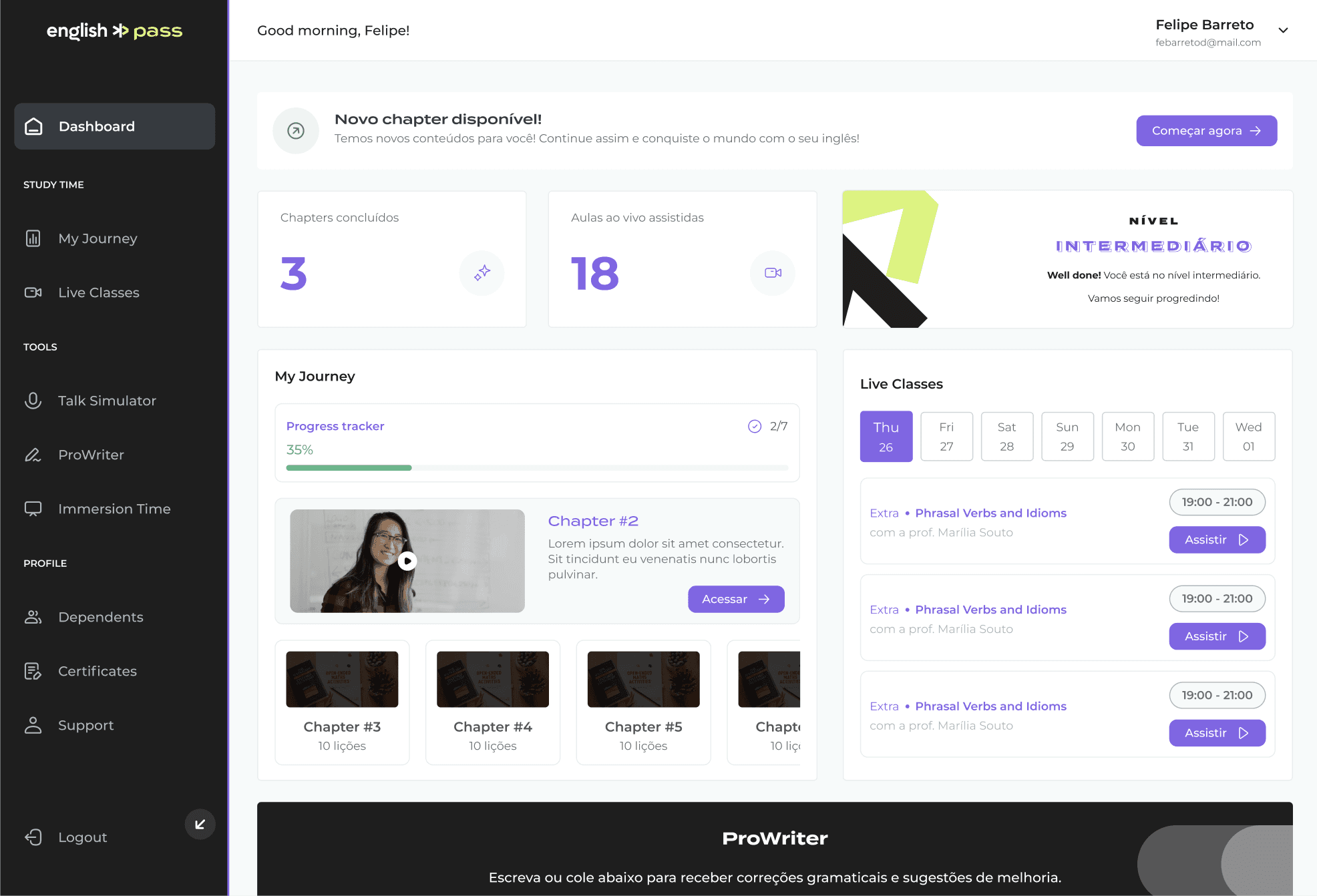Click the Certificates document icon
This screenshot has height=896, width=1317.
33,671
